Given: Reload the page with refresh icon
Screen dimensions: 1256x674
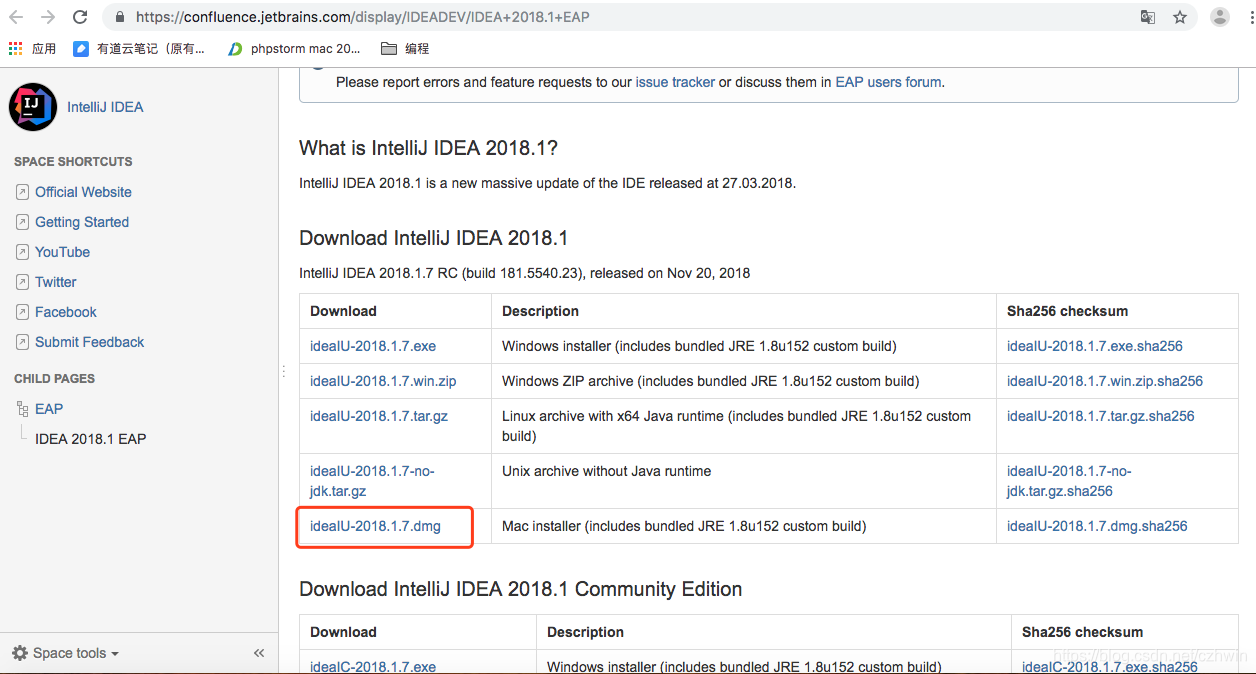Looking at the screenshot, I should (80, 17).
